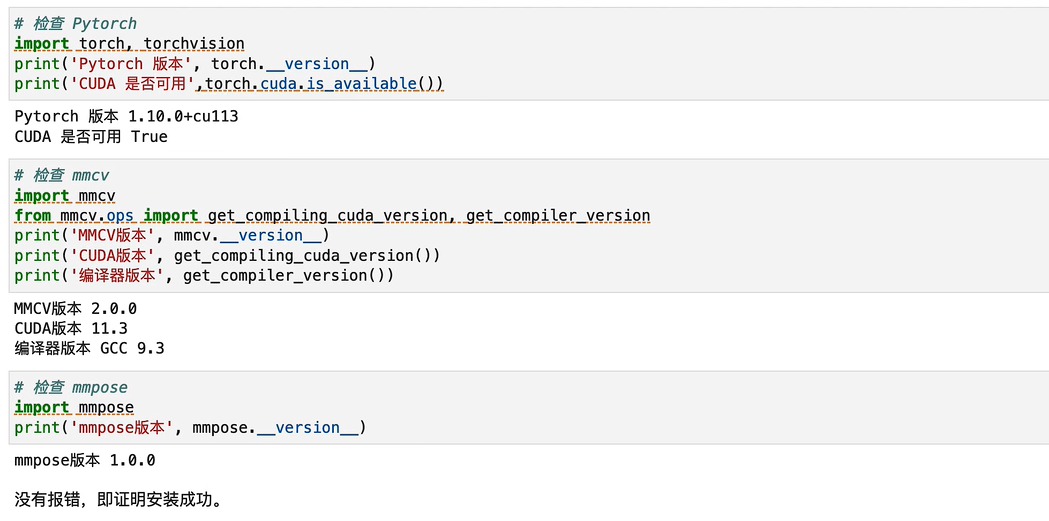Click get_compiler_version in the from-import line
This screenshot has width=1049, height=521.
tap(558, 216)
